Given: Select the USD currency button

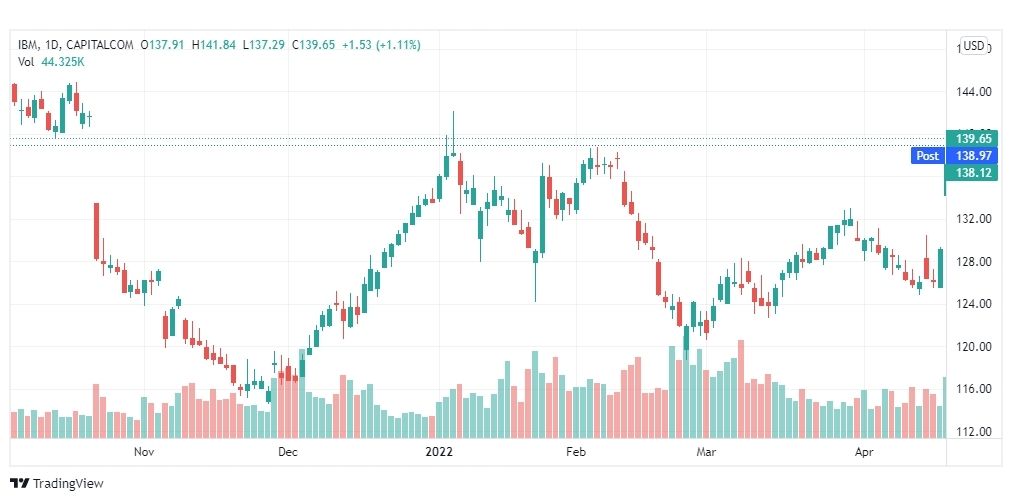Looking at the screenshot, I should pyautogui.click(x=973, y=46).
